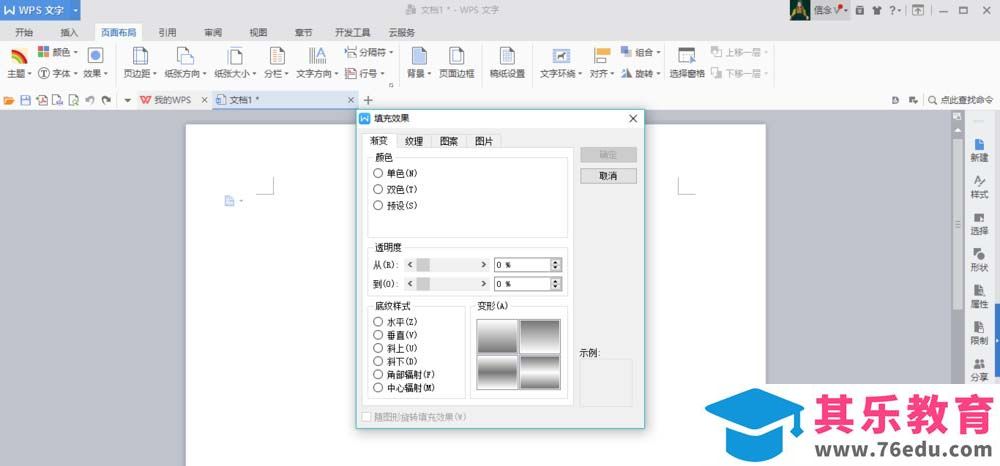Close the 填充效果 dialog
The image size is (1000, 466).
pos(633,119)
